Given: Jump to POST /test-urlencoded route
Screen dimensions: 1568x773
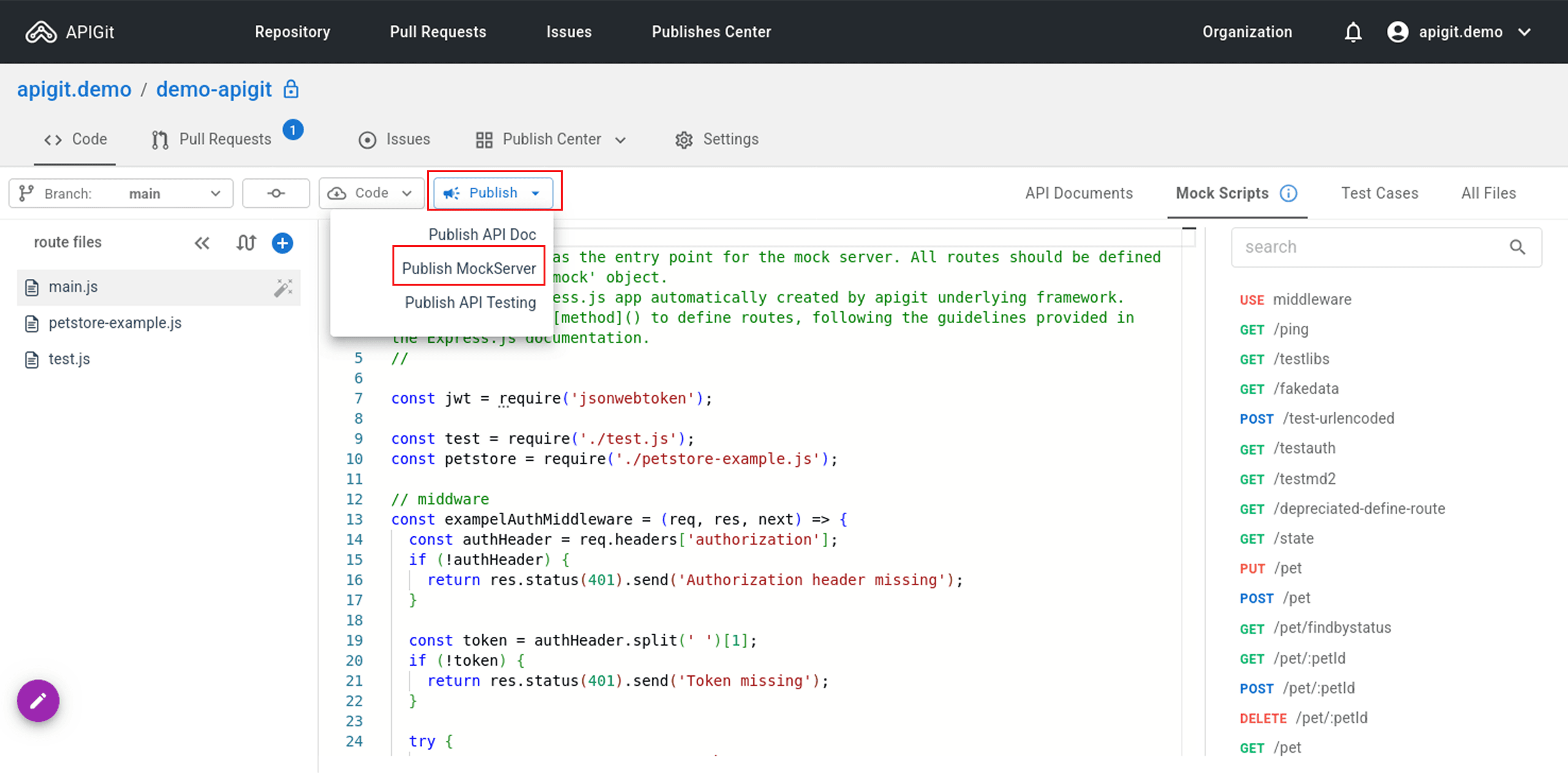Looking at the screenshot, I should pos(1316,418).
